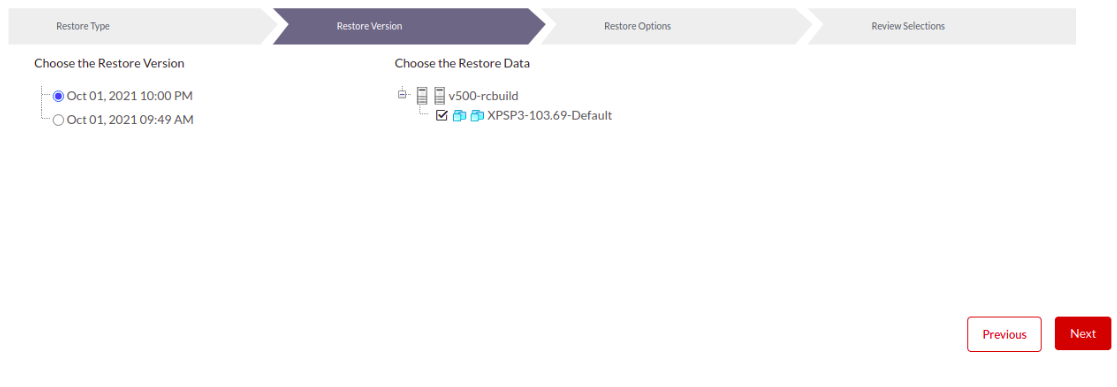Click the first server icon beside v500-rcbuild
The height and width of the screenshot is (387, 1117).
(x=422, y=96)
